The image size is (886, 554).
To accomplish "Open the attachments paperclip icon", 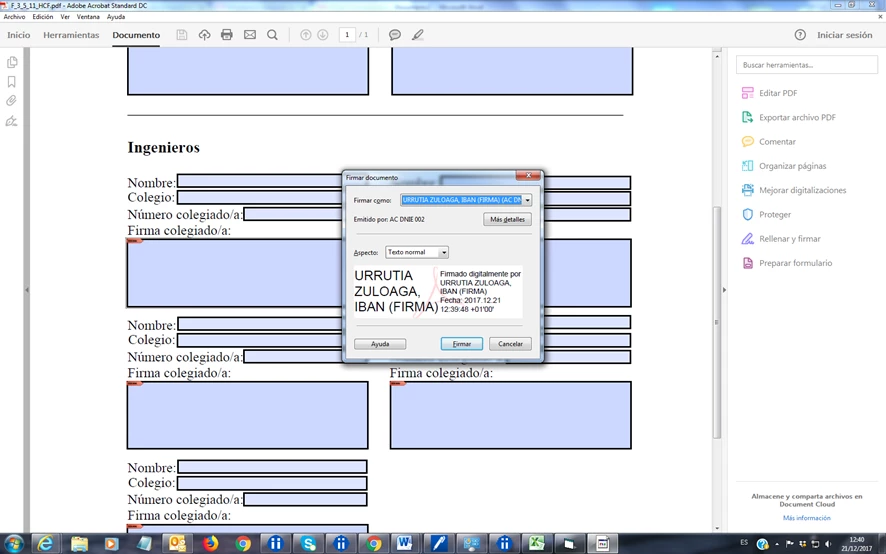I will click(12, 101).
